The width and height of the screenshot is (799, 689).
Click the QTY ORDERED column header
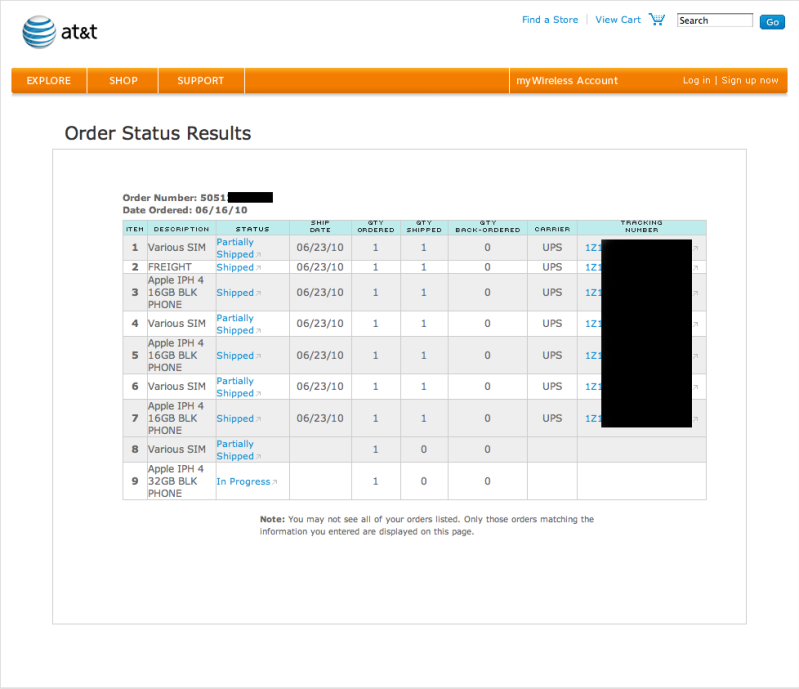(376, 227)
